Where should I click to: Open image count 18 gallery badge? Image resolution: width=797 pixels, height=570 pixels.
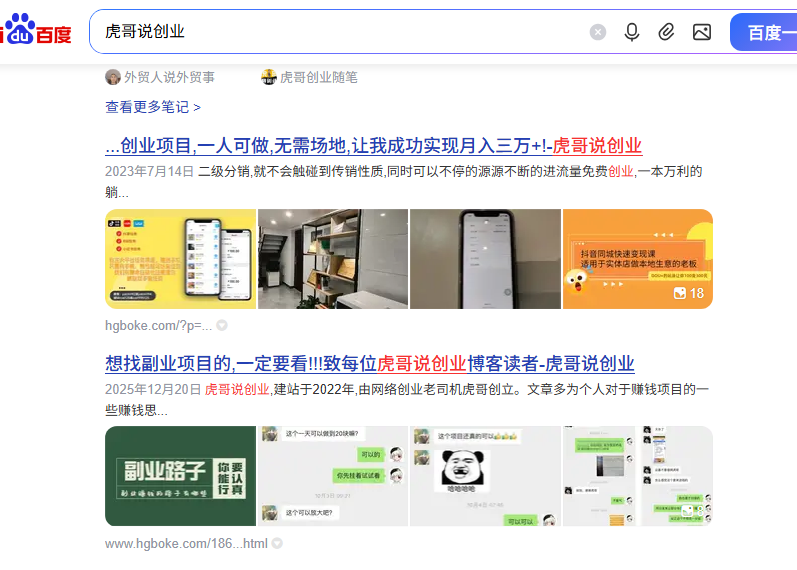pos(689,293)
